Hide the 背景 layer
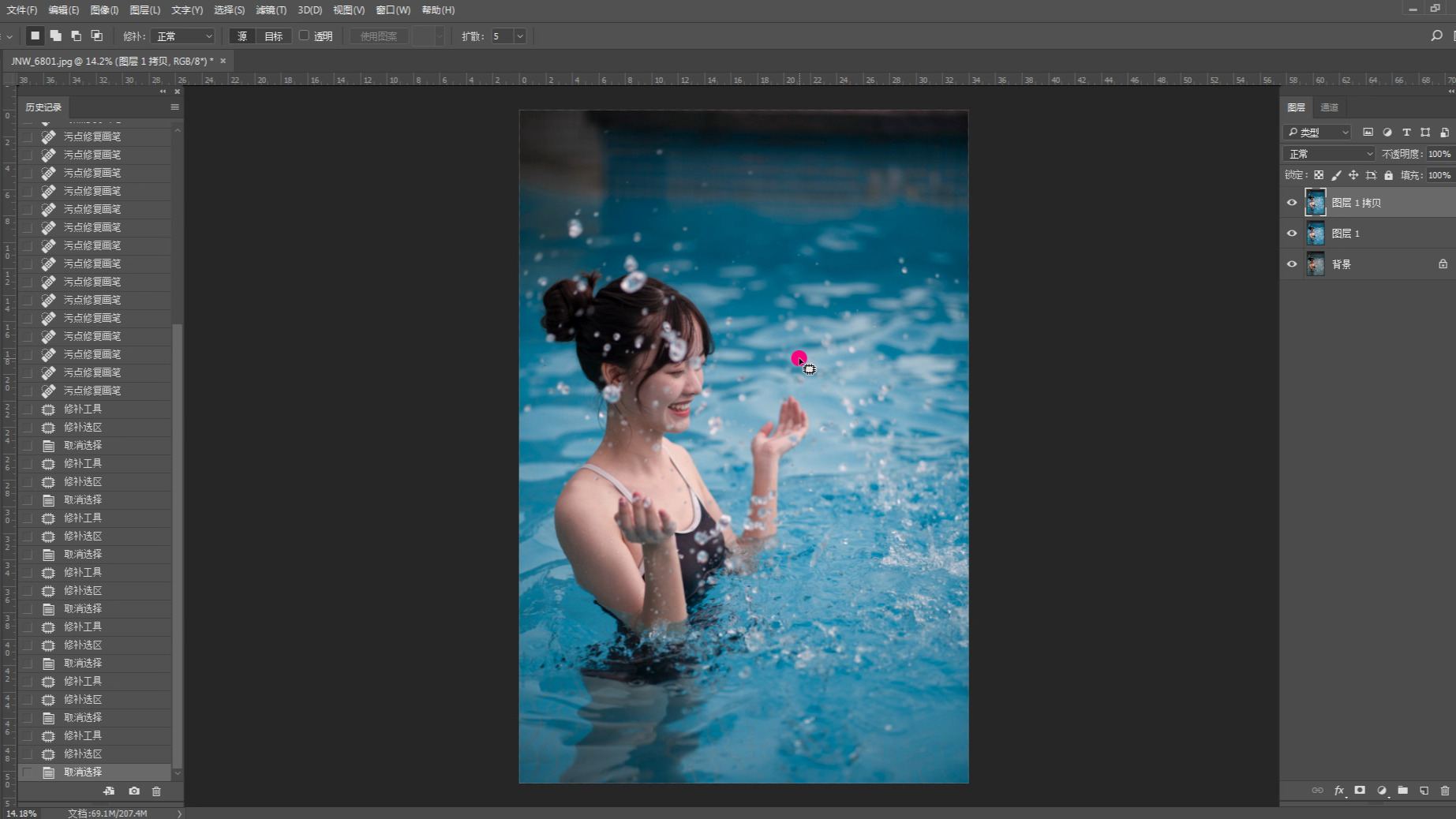The width and height of the screenshot is (1456, 819). (x=1292, y=264)
